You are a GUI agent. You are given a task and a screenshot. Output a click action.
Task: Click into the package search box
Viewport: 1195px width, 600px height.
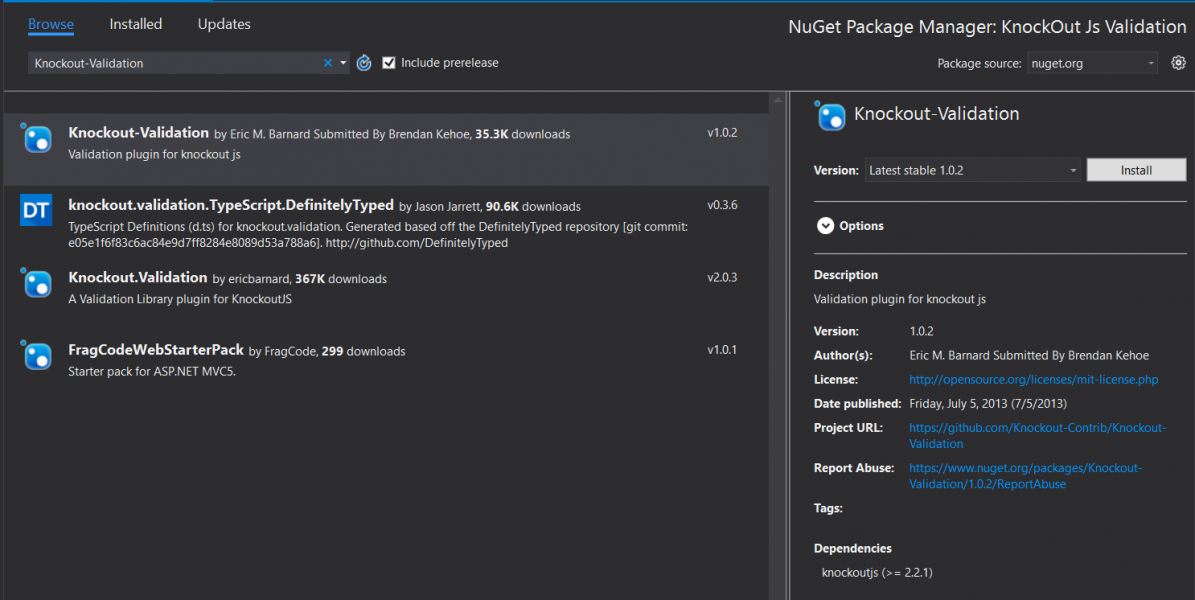click(175, 63)
